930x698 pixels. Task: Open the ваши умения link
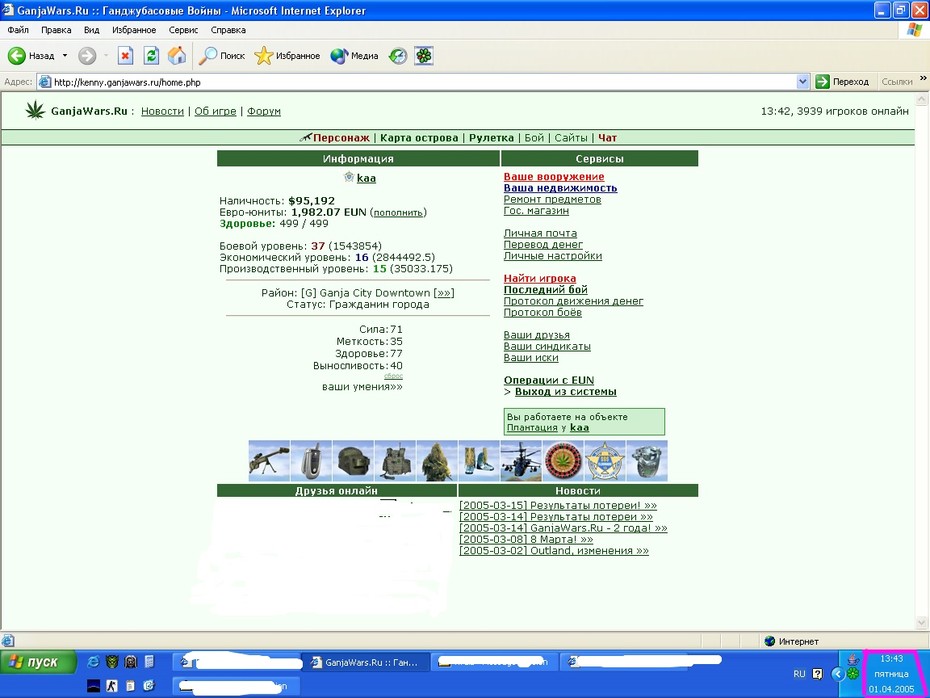(362, 387)
